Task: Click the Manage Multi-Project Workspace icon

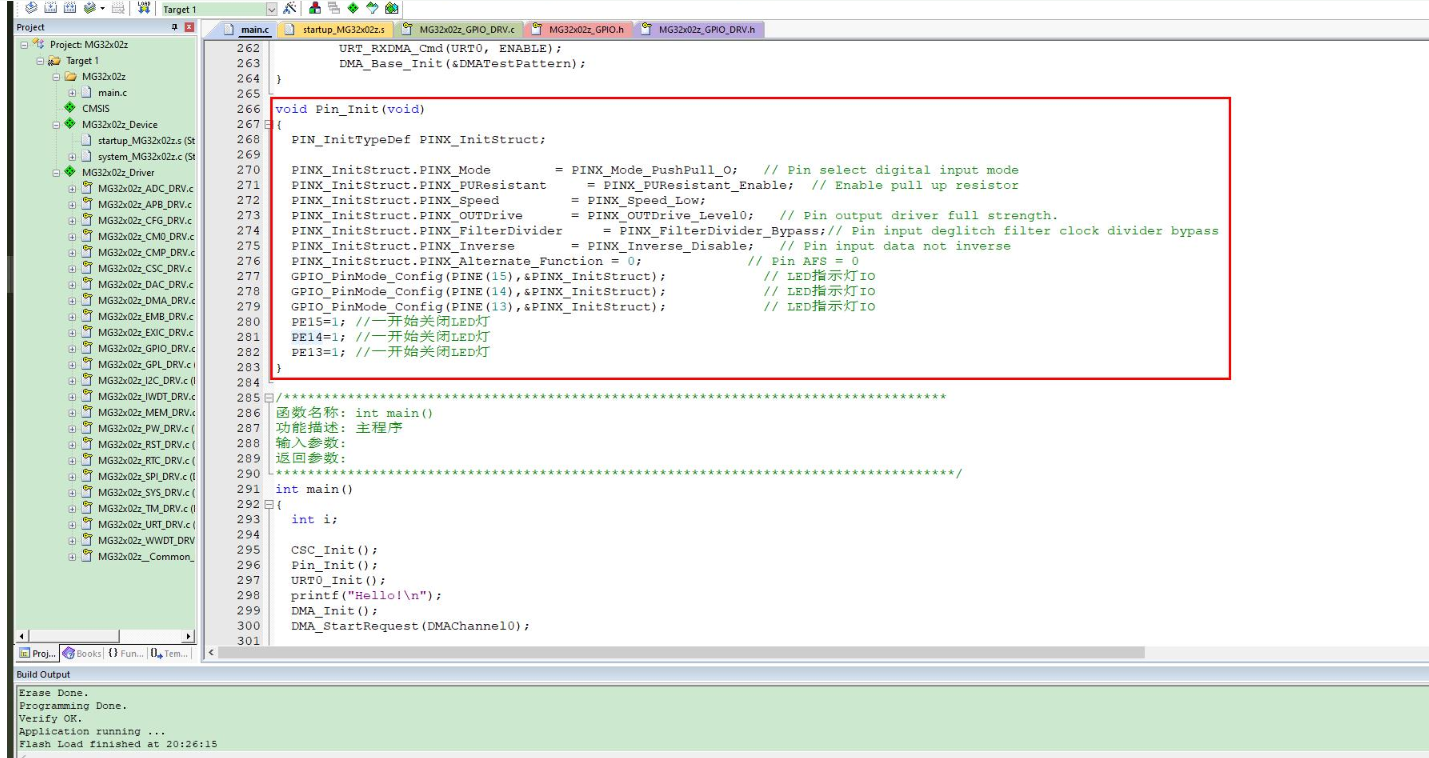Action: pos(335,8)
